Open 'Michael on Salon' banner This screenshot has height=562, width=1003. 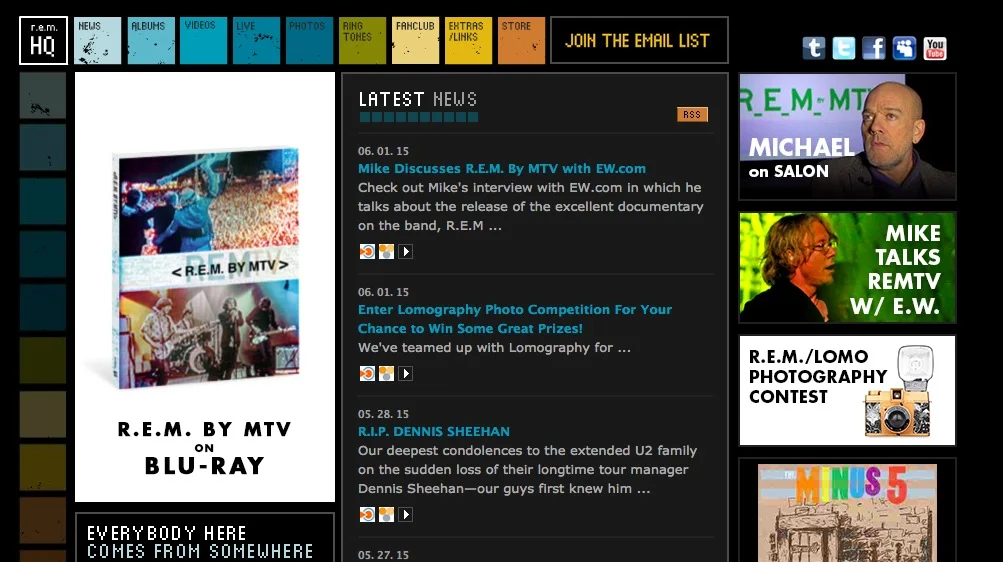click(848, 136)
